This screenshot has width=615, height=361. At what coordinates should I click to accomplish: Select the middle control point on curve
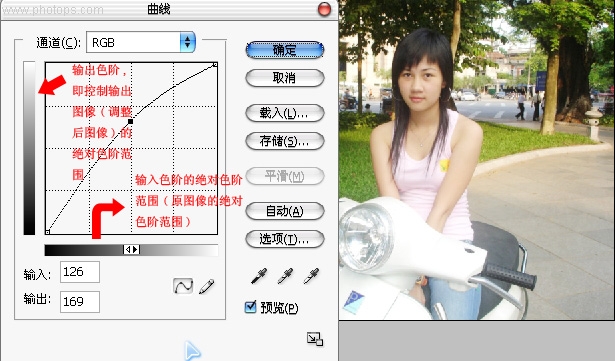click(131, 121)
